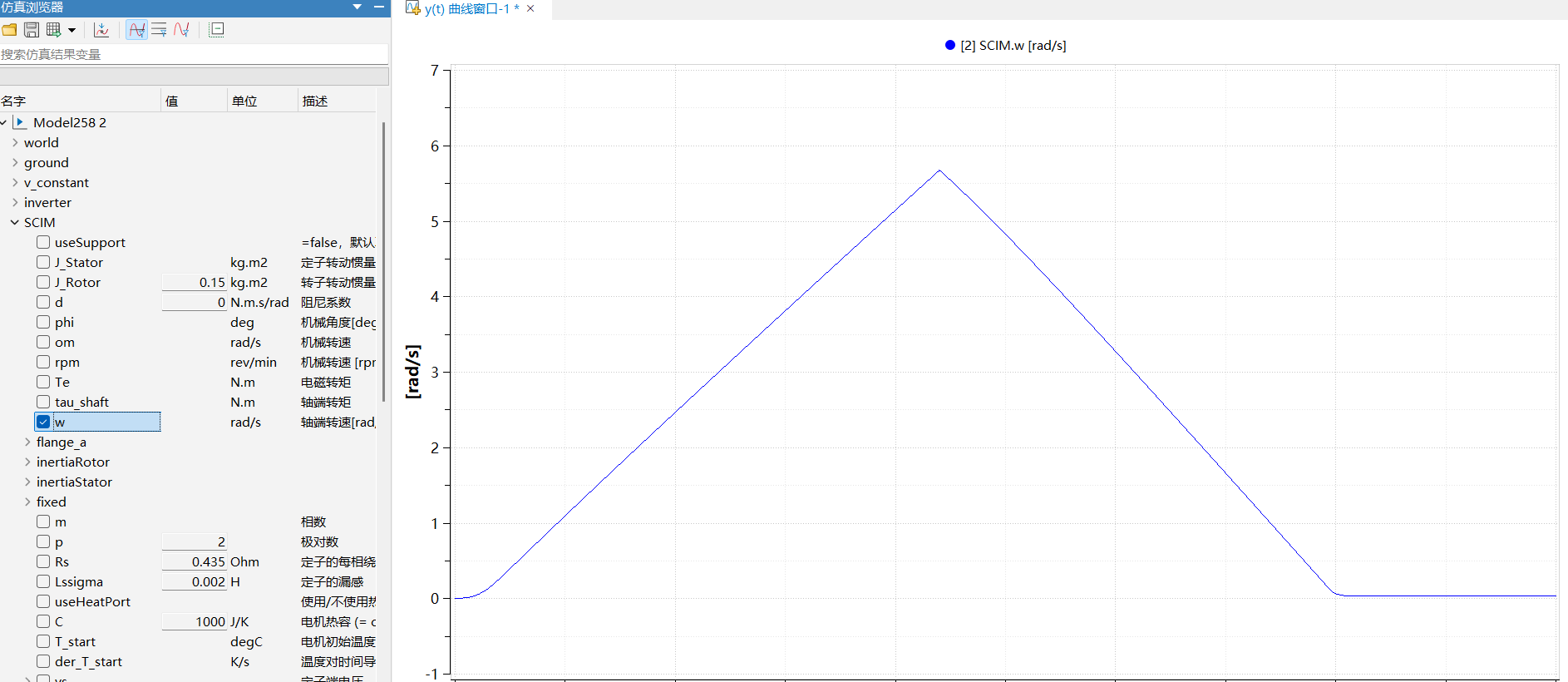Expand the fixed node

tap(27, 502)
